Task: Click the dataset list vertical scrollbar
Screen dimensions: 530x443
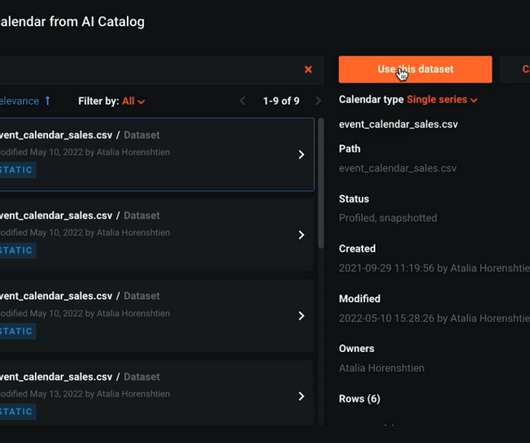Action: pos(321,183)
